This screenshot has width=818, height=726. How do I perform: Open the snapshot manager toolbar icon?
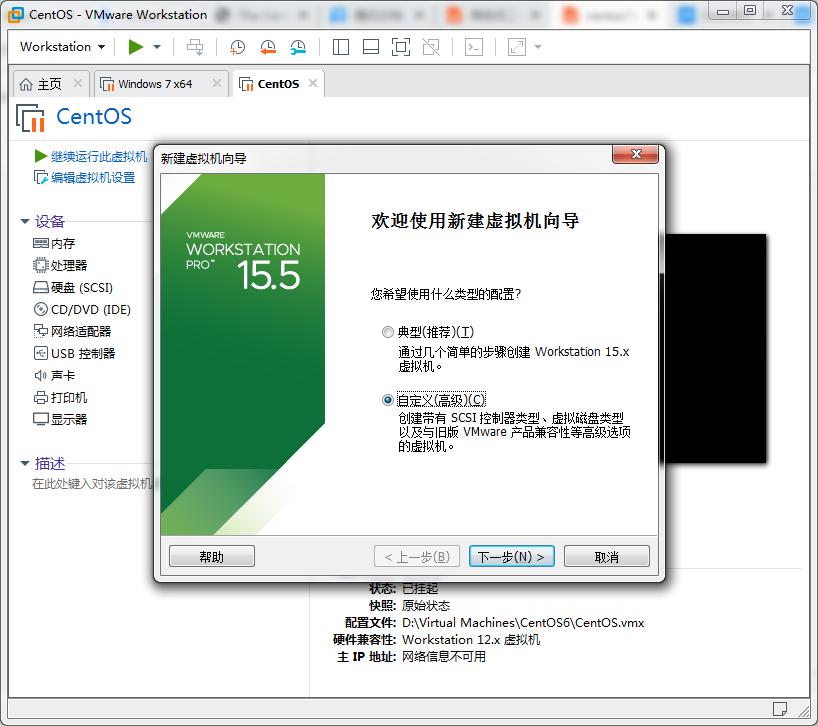297,47
